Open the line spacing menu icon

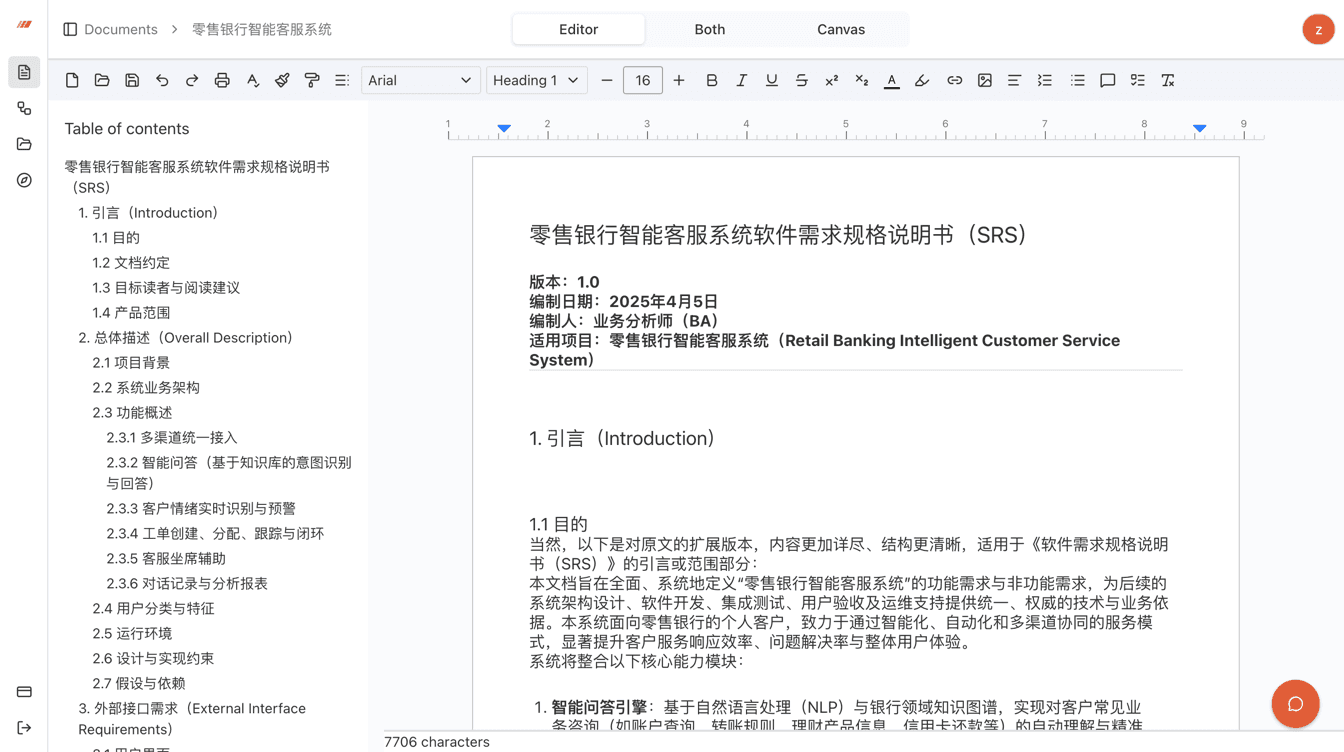click(x=342, y=81)
